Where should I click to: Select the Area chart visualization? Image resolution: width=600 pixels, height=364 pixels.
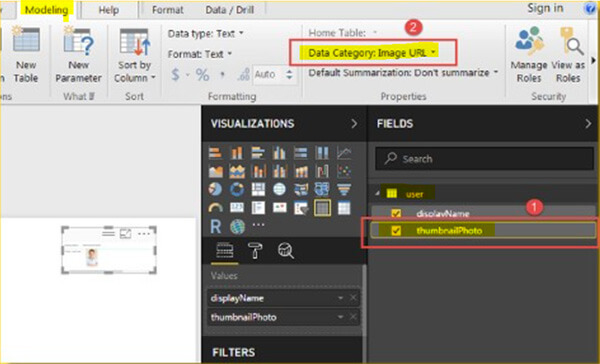coord(215,171)
